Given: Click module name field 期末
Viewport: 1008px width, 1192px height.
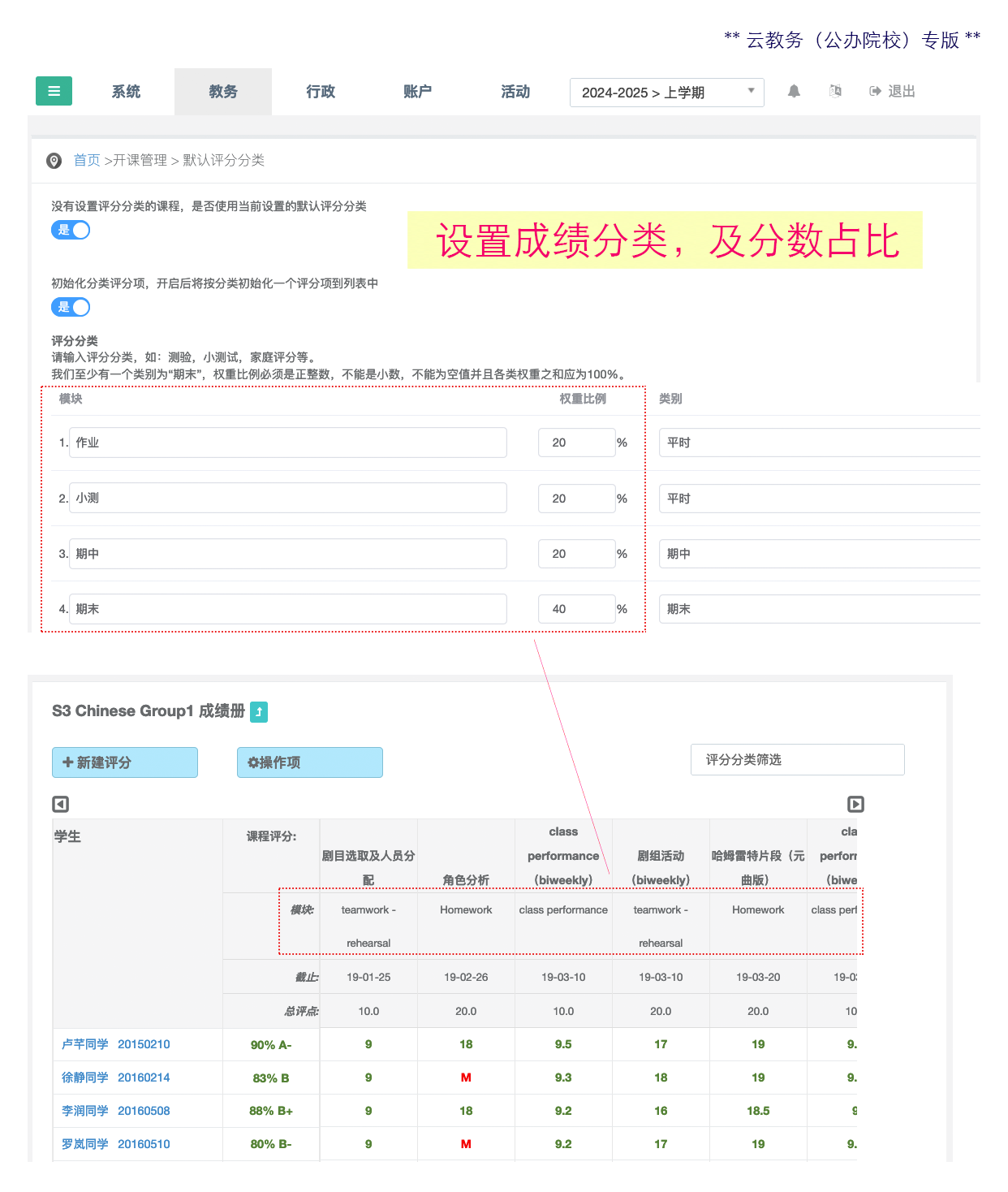Looking at the screenshot, I should coord(288,609).
